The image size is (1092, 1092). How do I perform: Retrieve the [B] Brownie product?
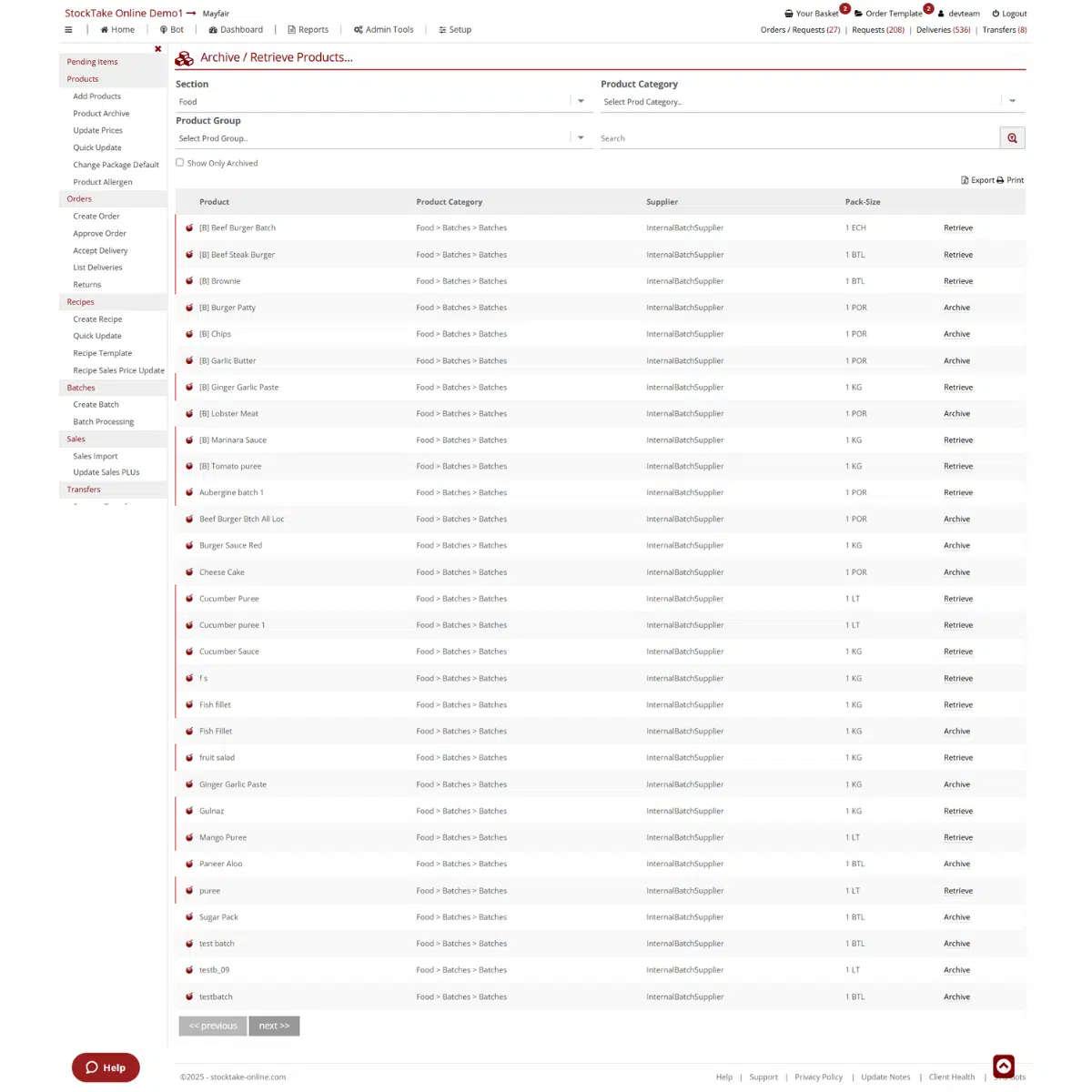[x=957, y=281]
